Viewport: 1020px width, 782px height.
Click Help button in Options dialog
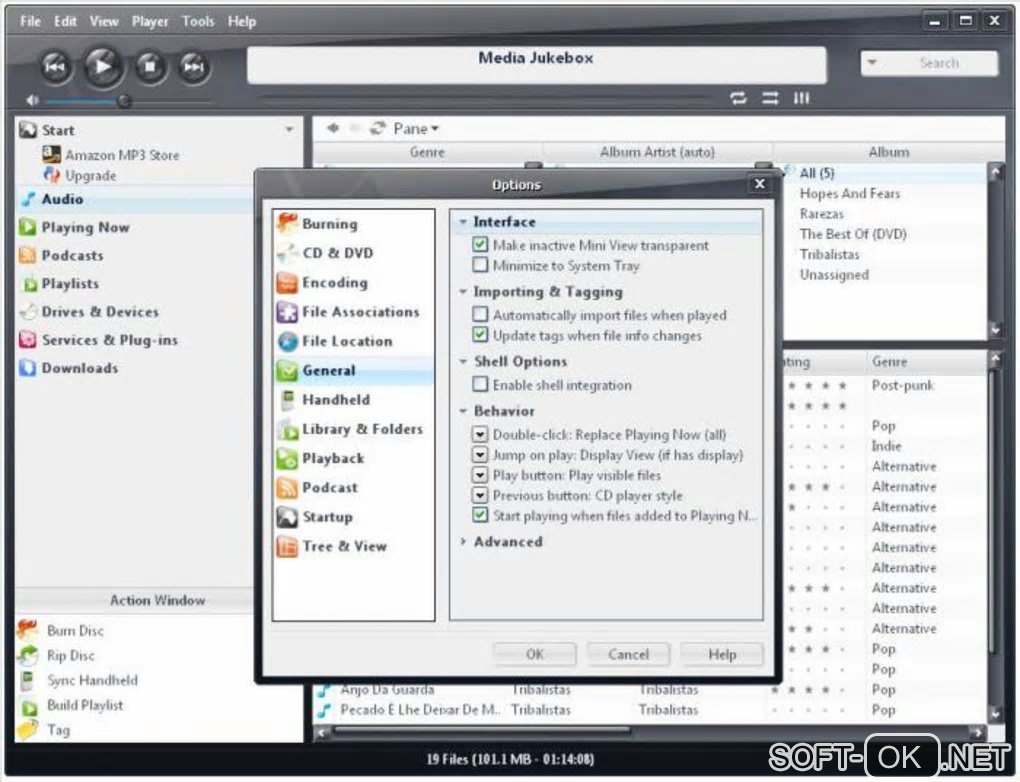(x=722, y=654)
